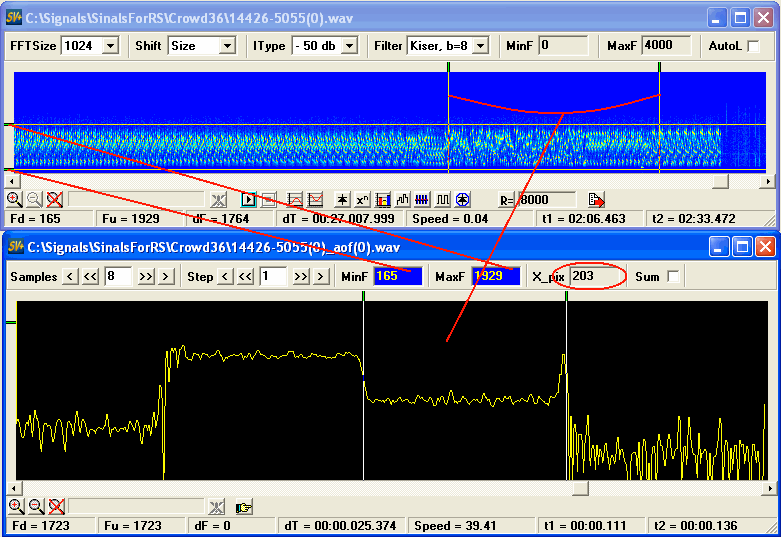Click the red arrow icon after R= field
781x537 pixels.
coord(596,199)
